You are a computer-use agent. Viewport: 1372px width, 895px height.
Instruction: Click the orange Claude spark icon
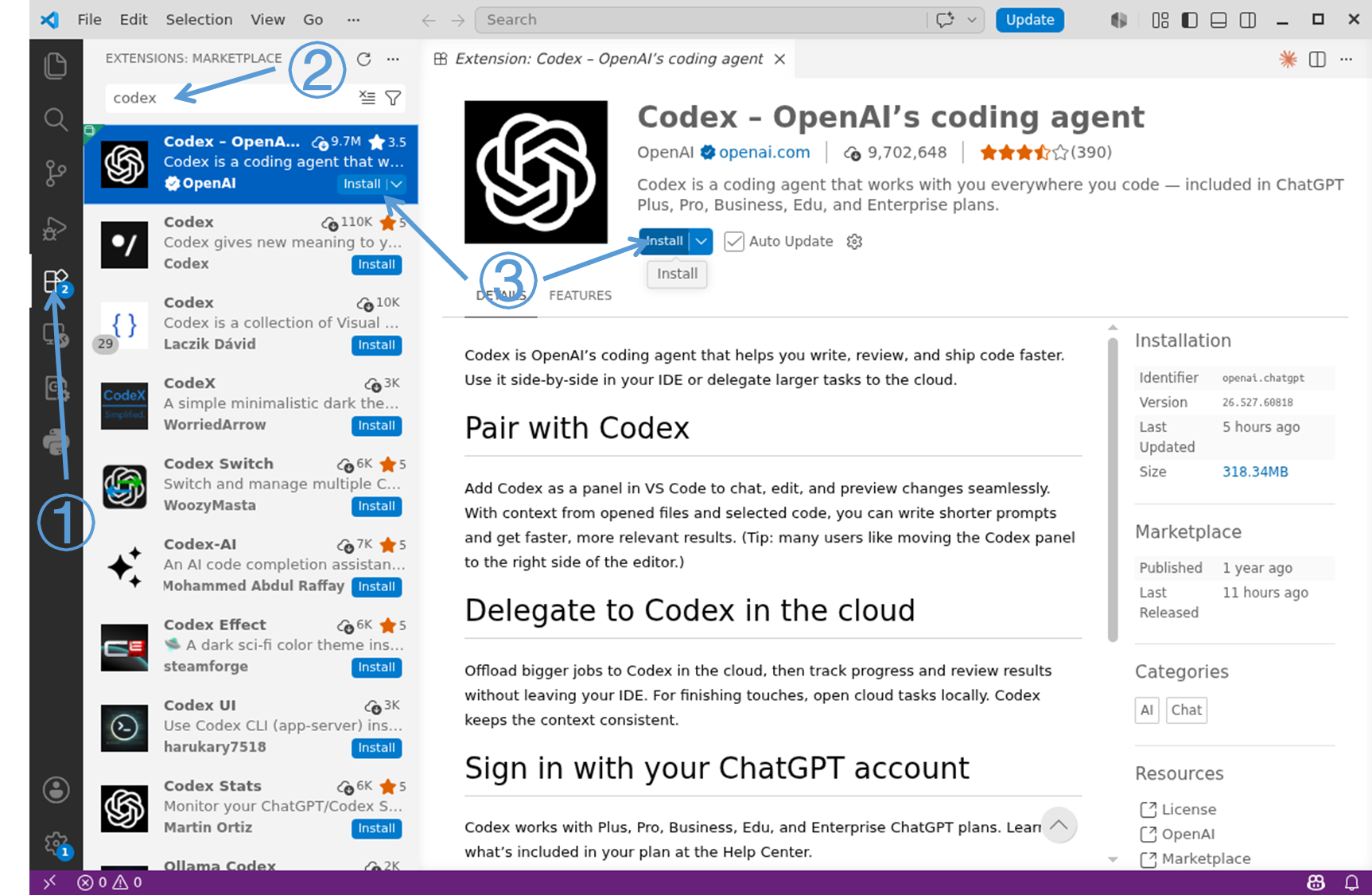click(x=1288, y=59)
